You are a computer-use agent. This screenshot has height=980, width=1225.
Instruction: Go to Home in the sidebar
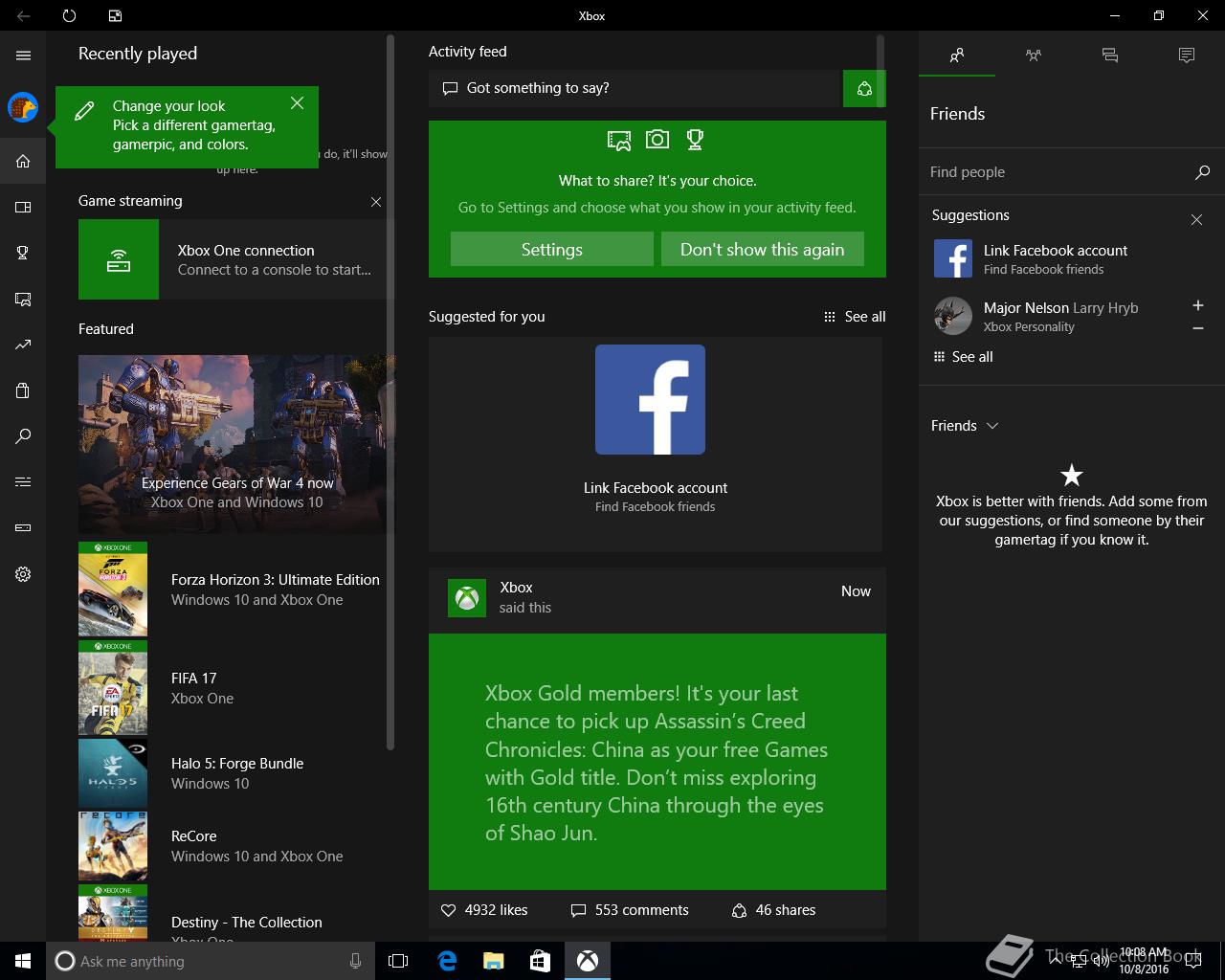click(23, 161)
